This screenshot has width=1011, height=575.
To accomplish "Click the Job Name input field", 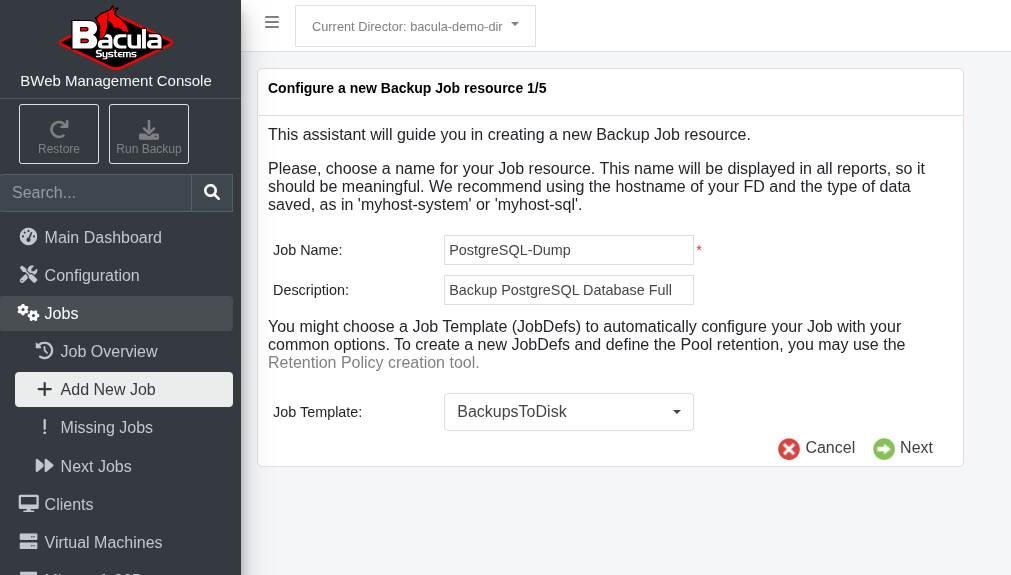I will tap(568, 250).
